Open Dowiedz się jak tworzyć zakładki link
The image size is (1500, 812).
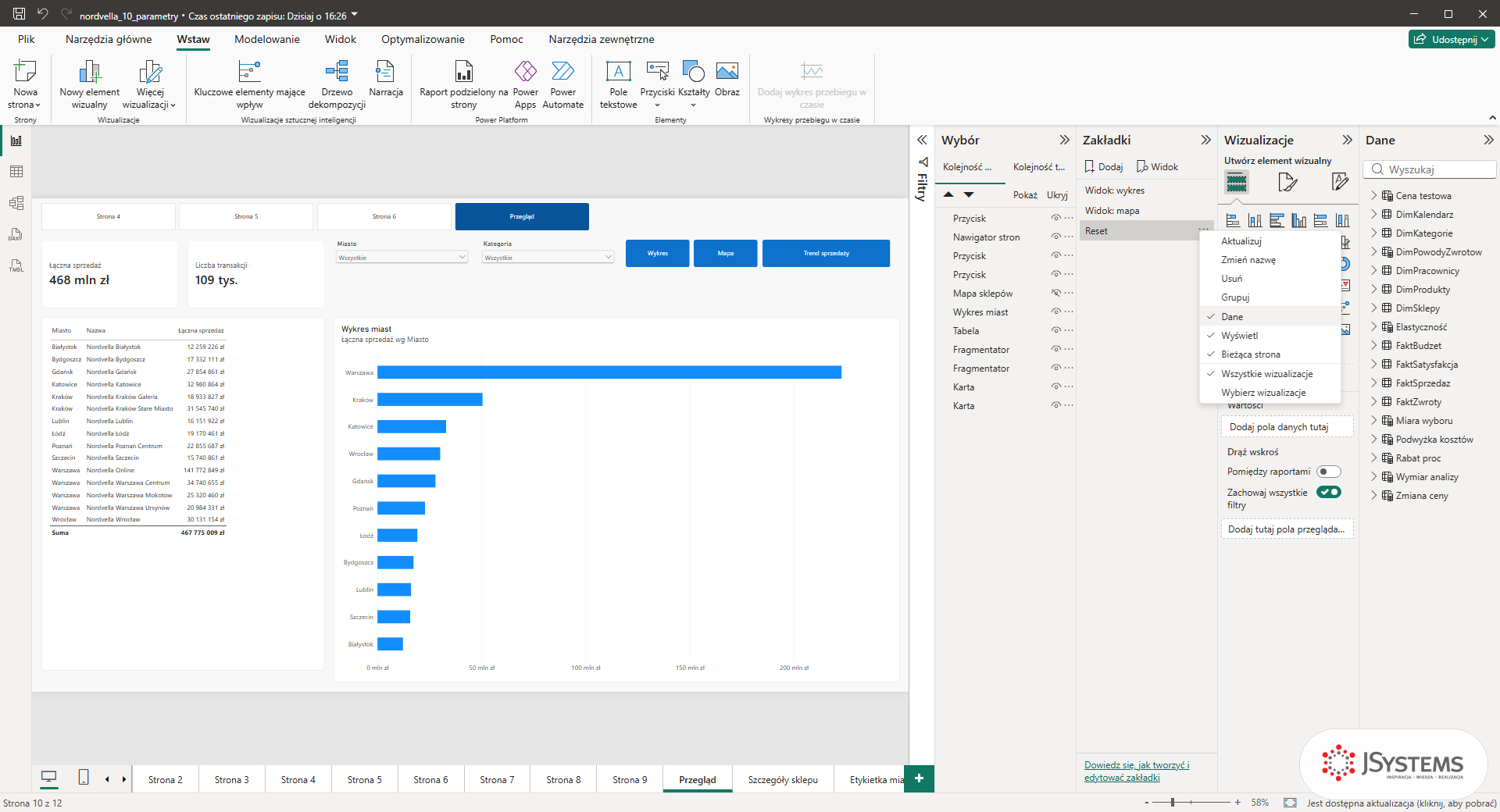coord(1137,771)
